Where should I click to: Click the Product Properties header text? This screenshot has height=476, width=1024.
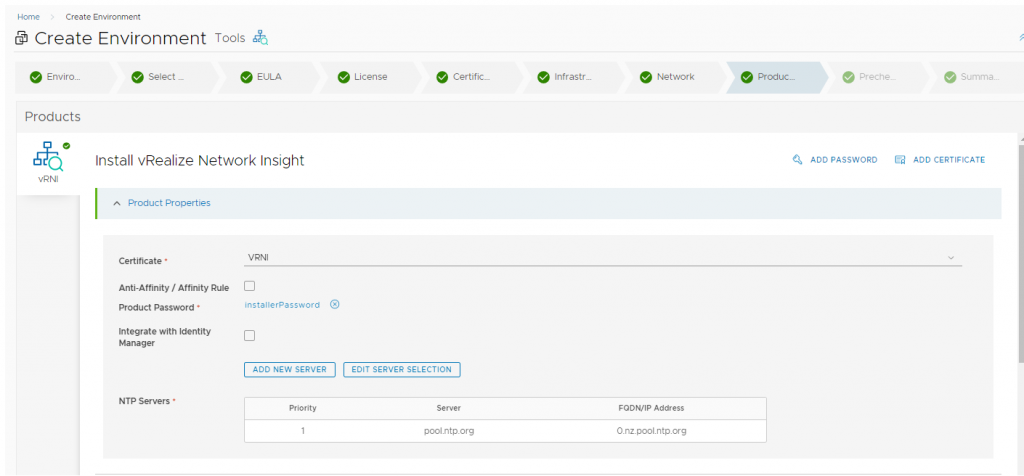pos(169,203)
